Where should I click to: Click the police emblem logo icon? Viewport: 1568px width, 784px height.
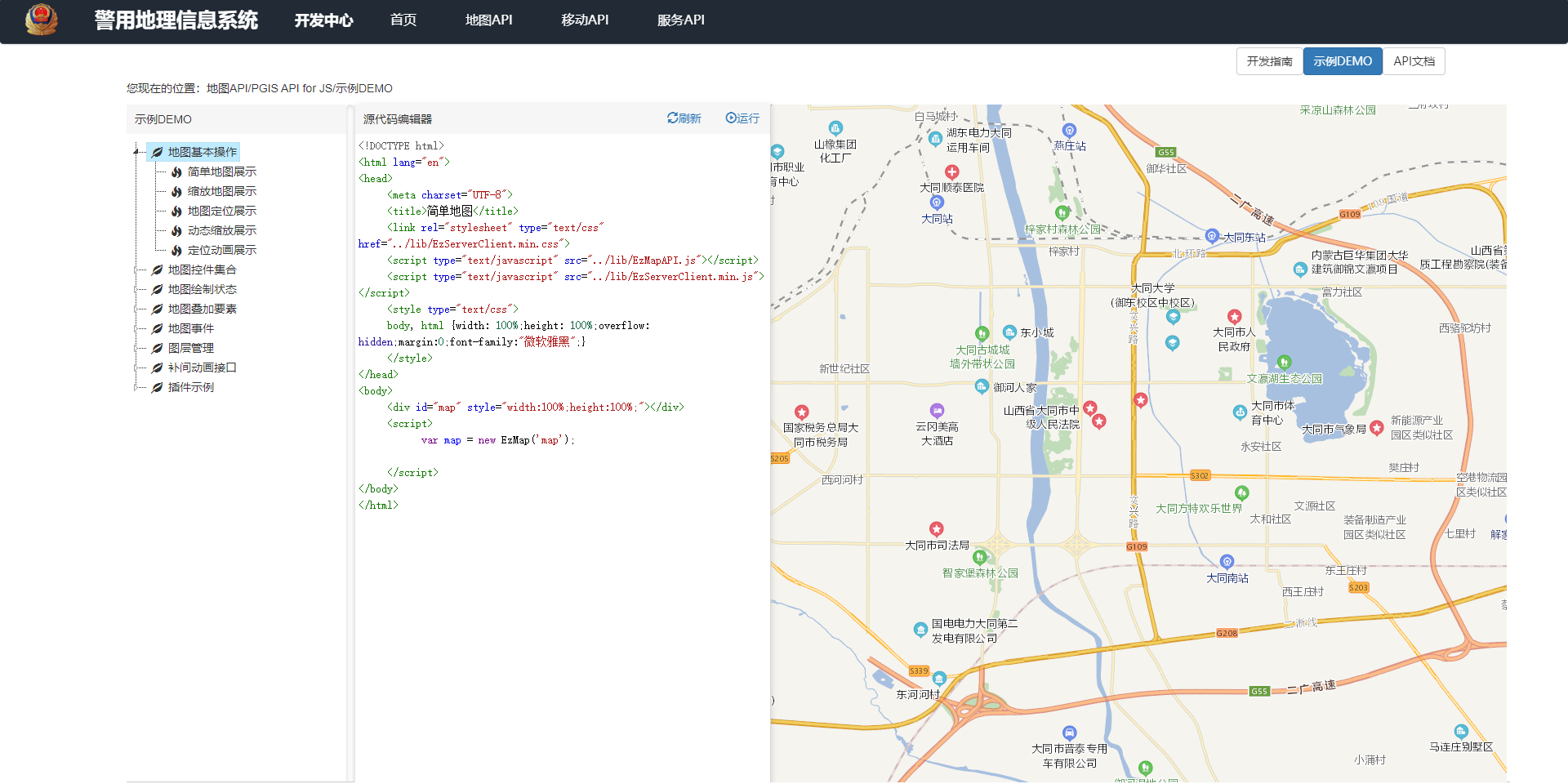click(x=42, y=20)
